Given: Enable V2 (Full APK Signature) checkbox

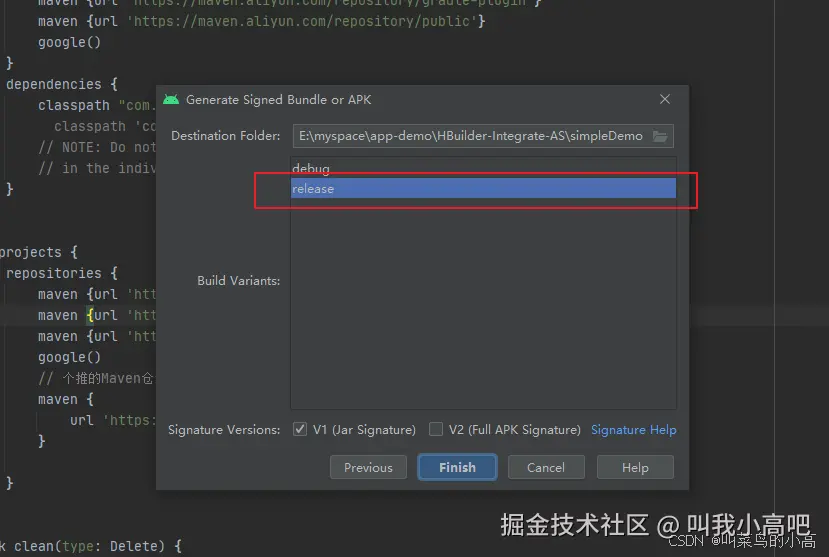Looking at the screenshot, I should pos(436,429).
